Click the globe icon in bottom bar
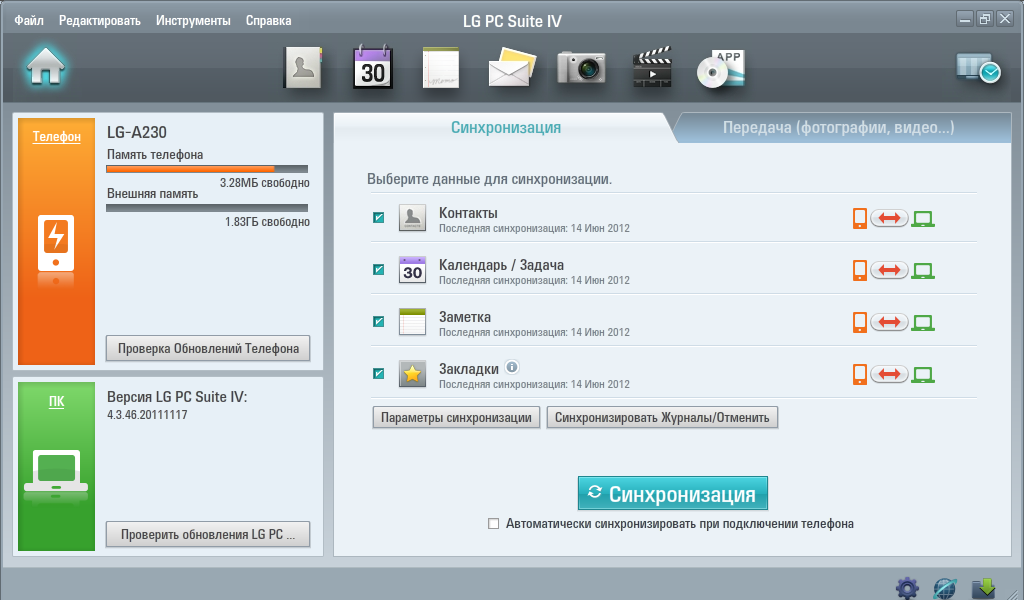1024x600 pixels. coord(945,588)
